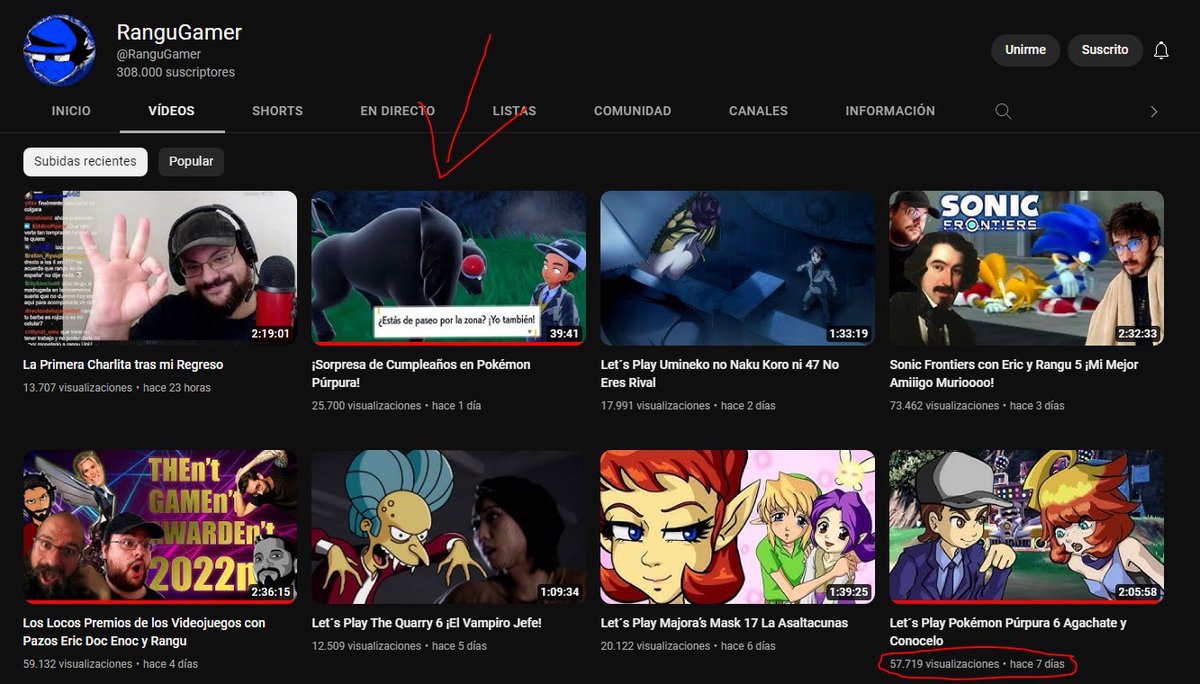Open Let's Play Majora's Mask 17 title
This screenshot has height=684, width=1200.
[724, 623]
